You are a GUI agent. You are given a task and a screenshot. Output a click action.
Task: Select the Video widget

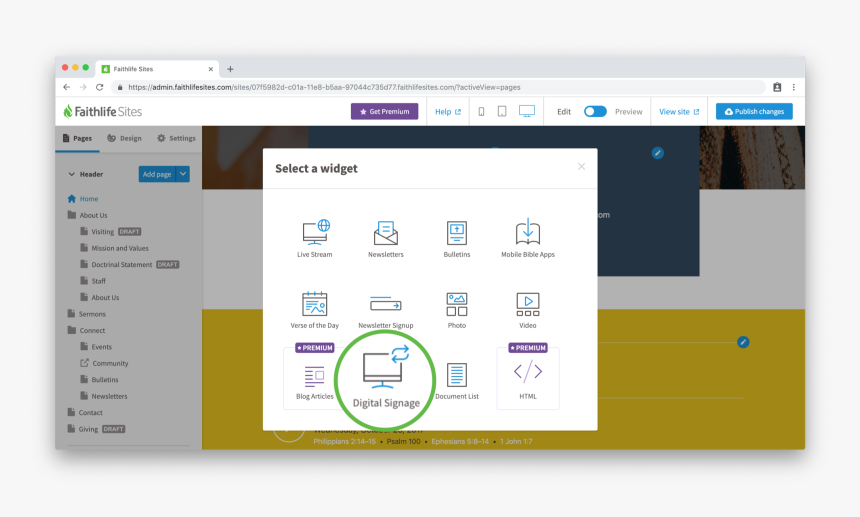(x=528, y=310)
